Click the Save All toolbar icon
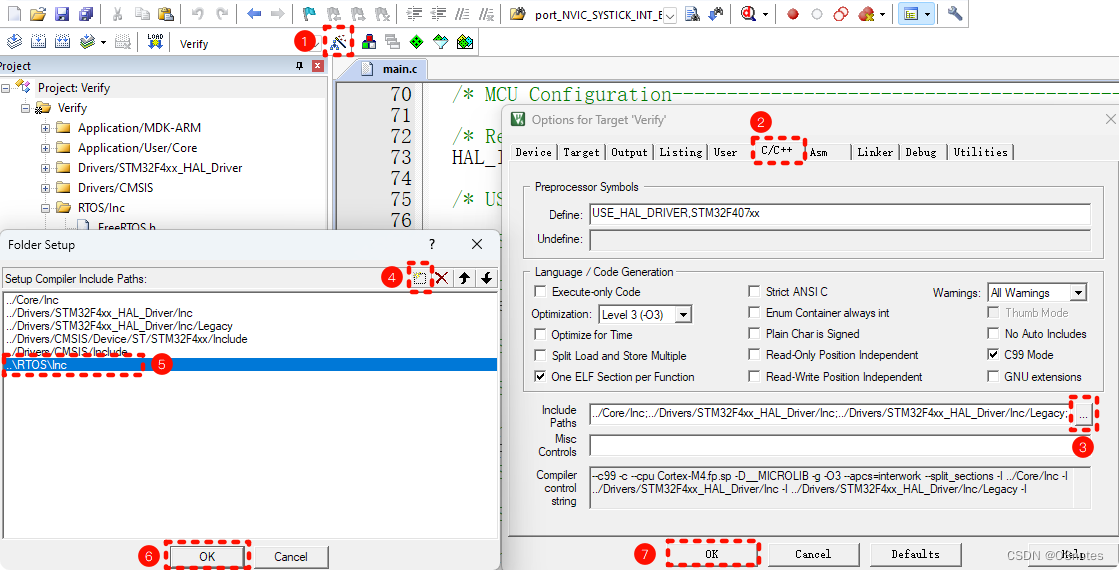Screen dimensions: 1119x570 click(86, 14)
